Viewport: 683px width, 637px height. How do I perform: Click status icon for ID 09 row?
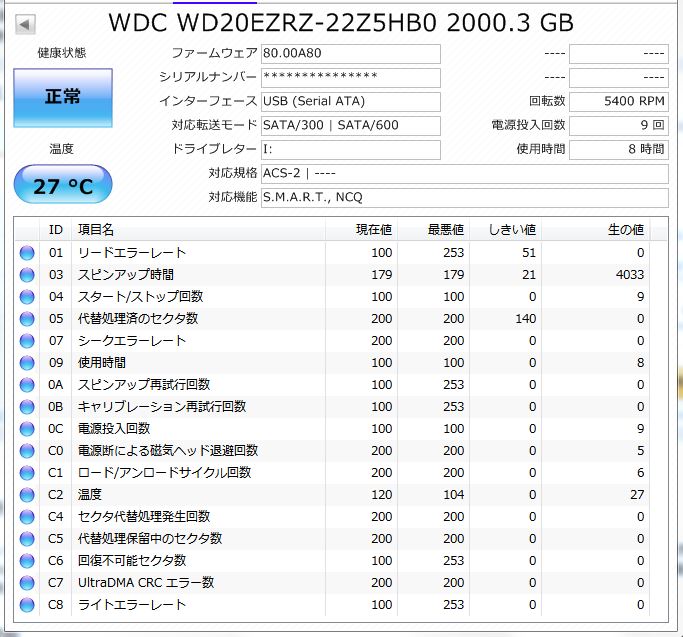click(x=27, y=363)
